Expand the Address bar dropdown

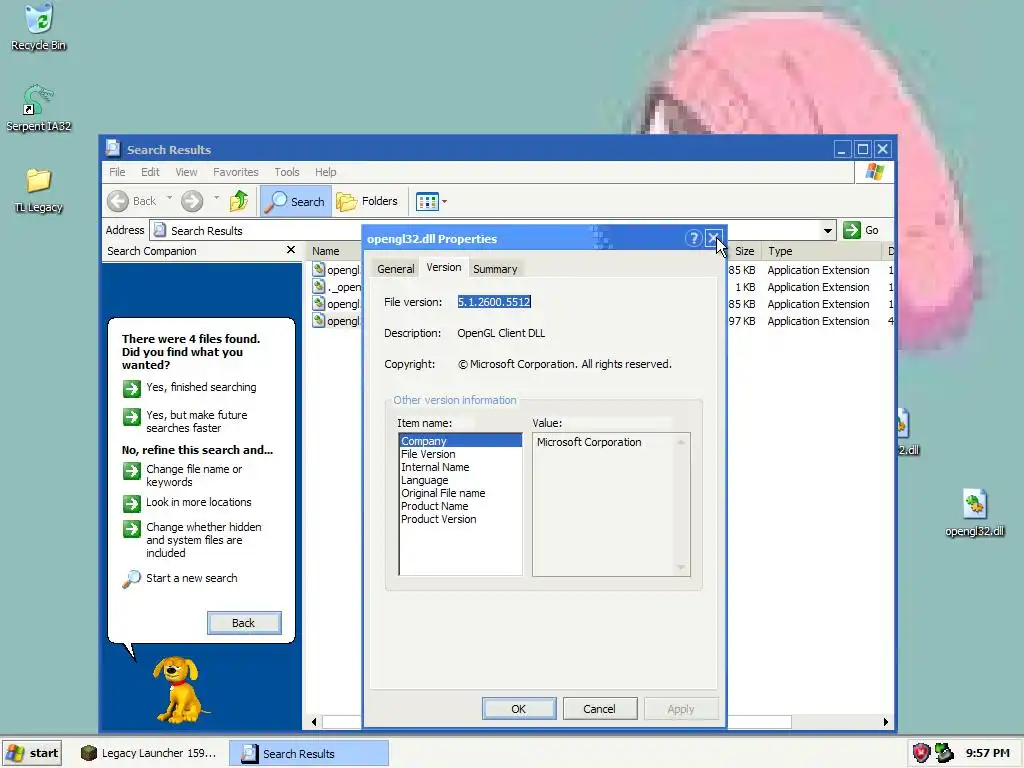tap(827, 231)
